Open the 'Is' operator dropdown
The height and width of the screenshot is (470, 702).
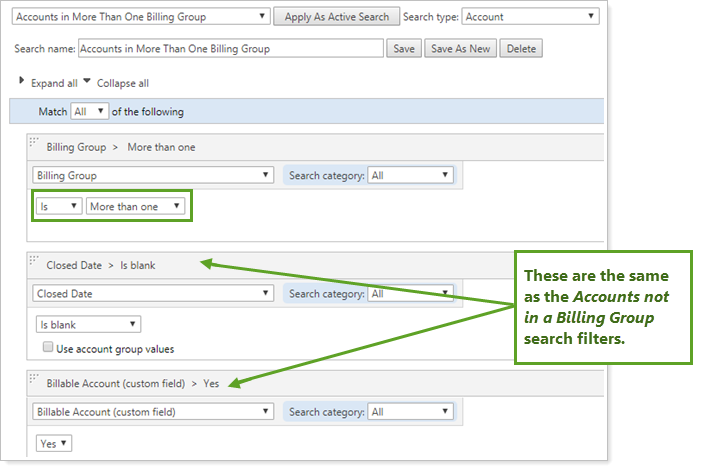coord(57,206)
